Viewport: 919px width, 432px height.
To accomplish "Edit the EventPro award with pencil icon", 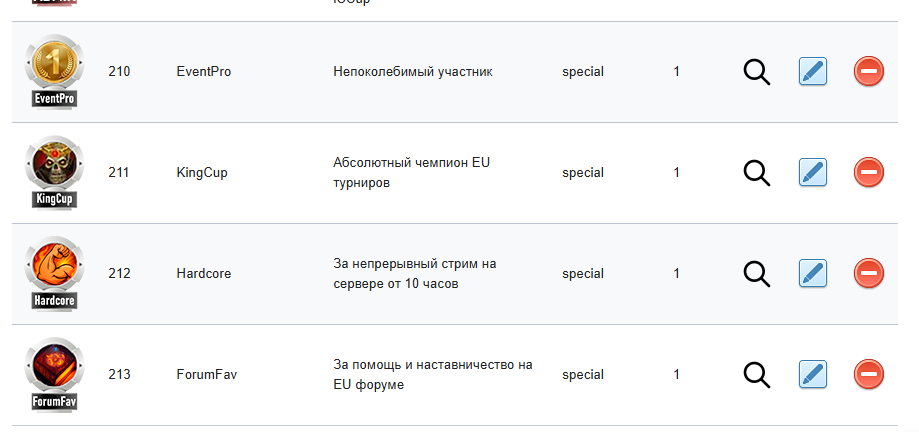I will [813, 72].
